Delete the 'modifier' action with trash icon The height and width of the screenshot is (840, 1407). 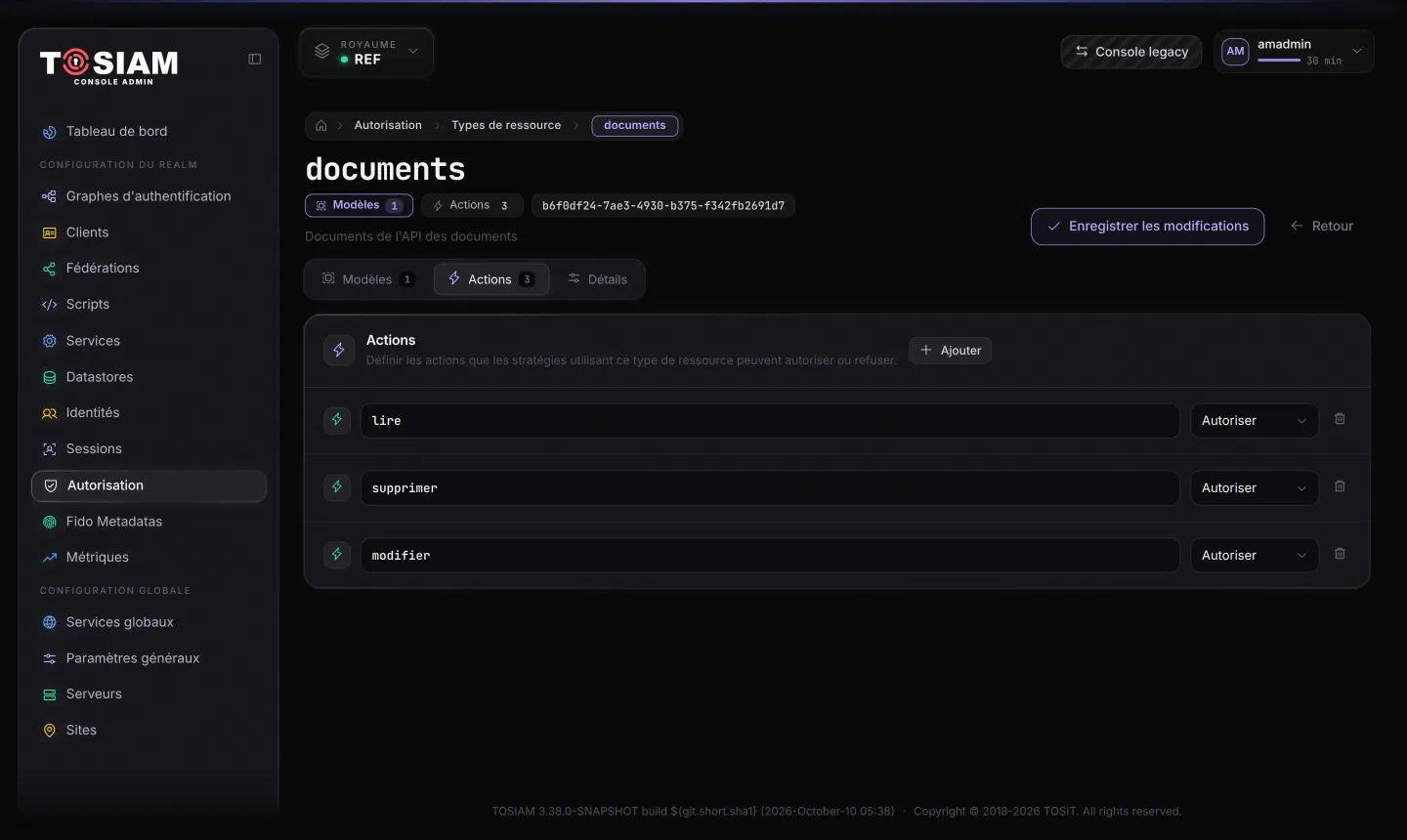[x=1340, y=554]
